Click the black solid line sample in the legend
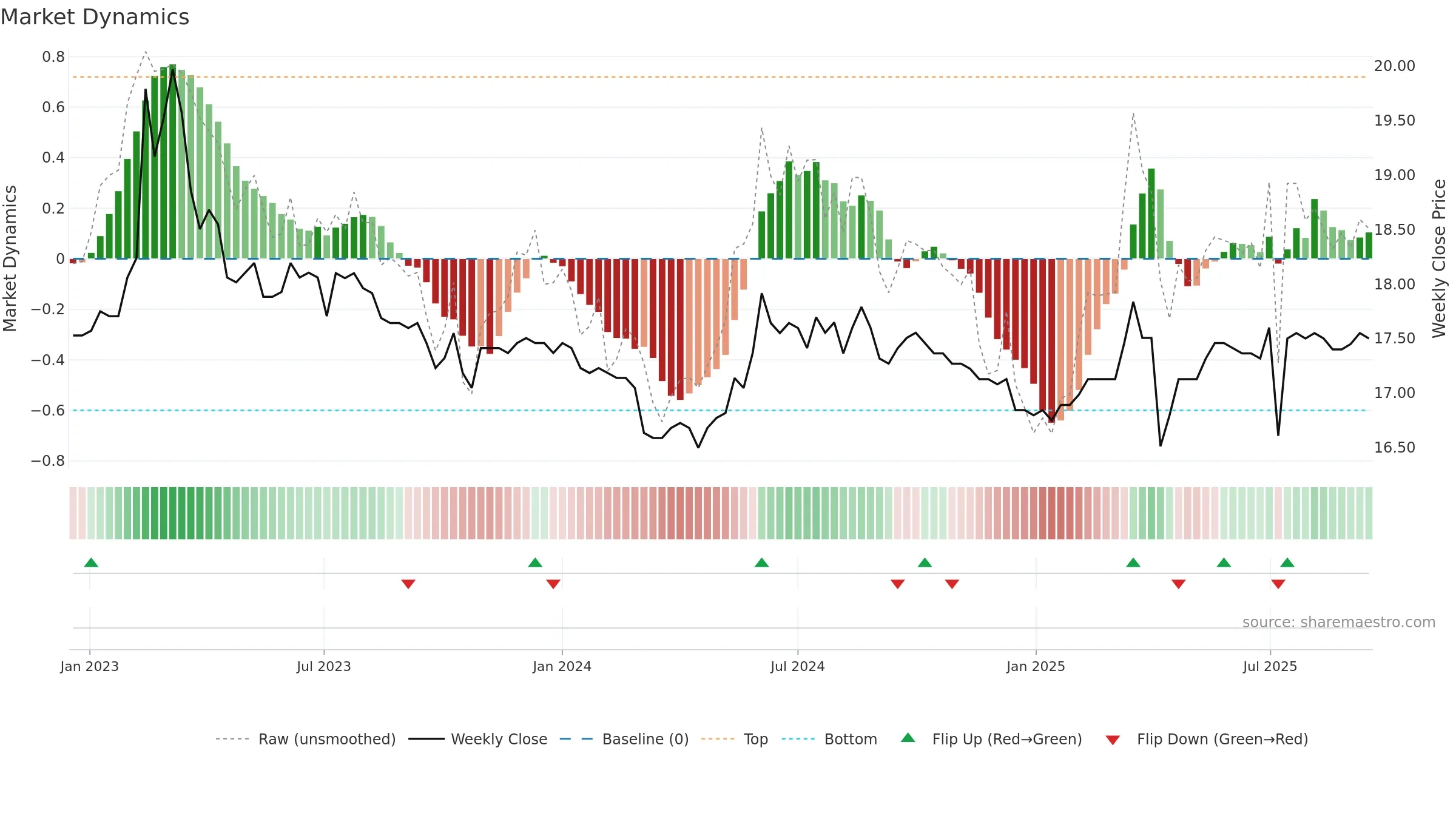 click(426, 739)
